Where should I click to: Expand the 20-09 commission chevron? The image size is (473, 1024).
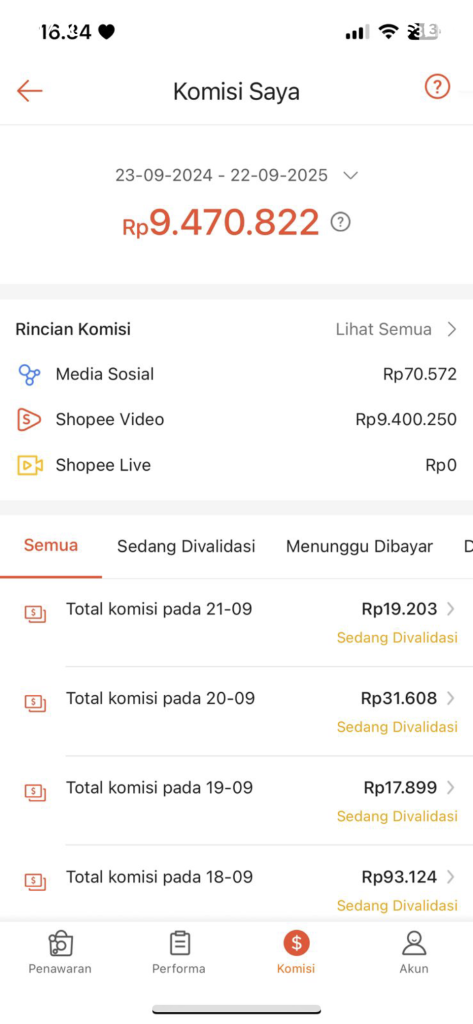click(450, 698)
